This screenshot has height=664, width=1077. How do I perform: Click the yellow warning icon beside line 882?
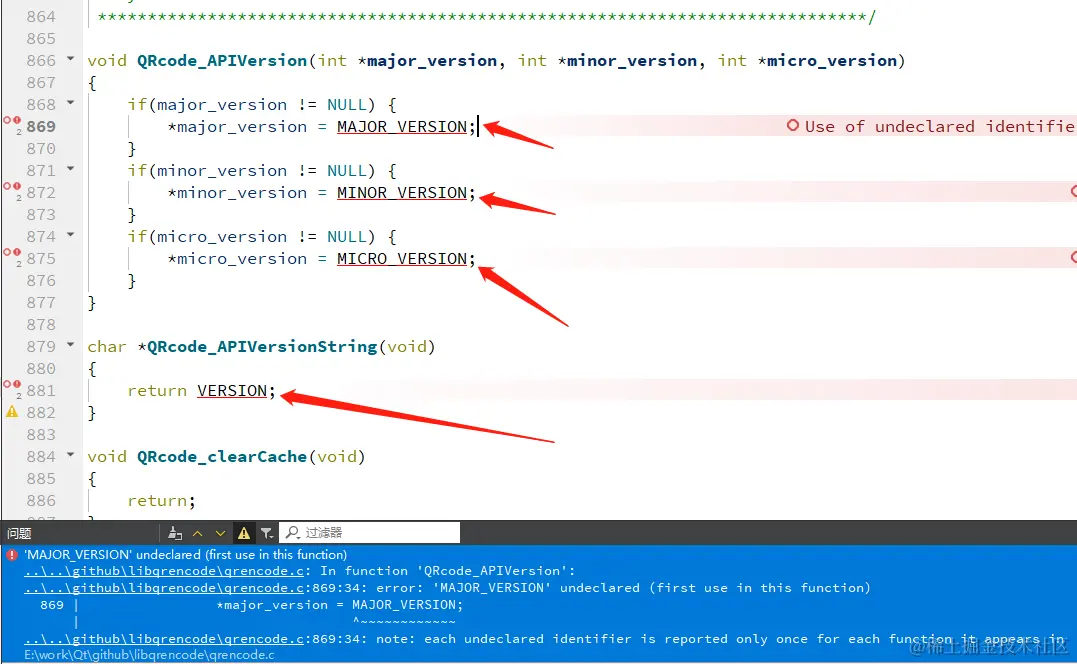11,412
